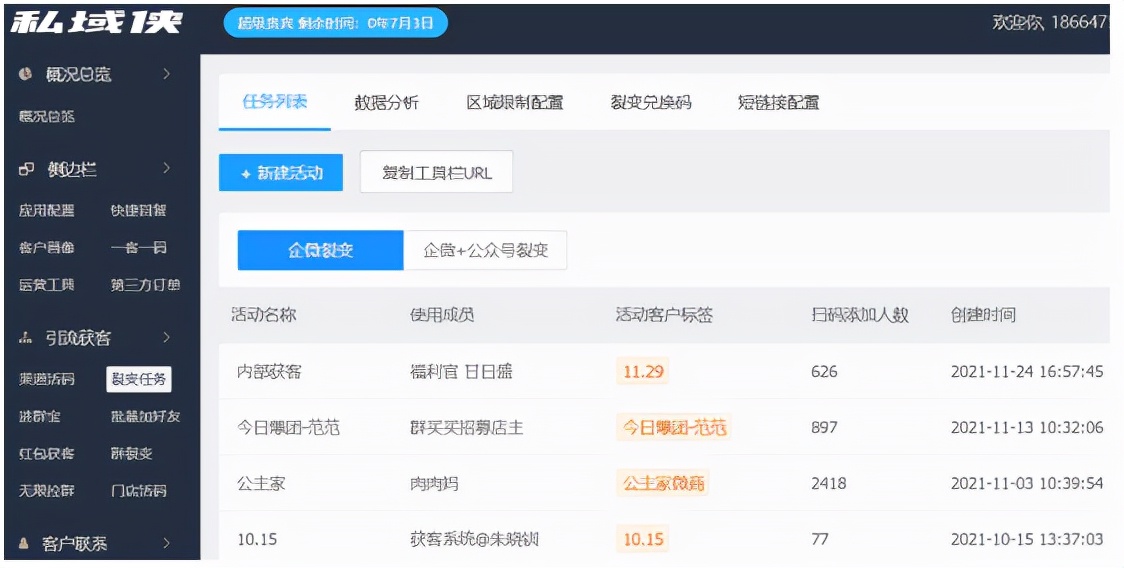Switch to 企微+公众号裂变 mode
This screenshot has height=568, width=1124.
point(485,250)
